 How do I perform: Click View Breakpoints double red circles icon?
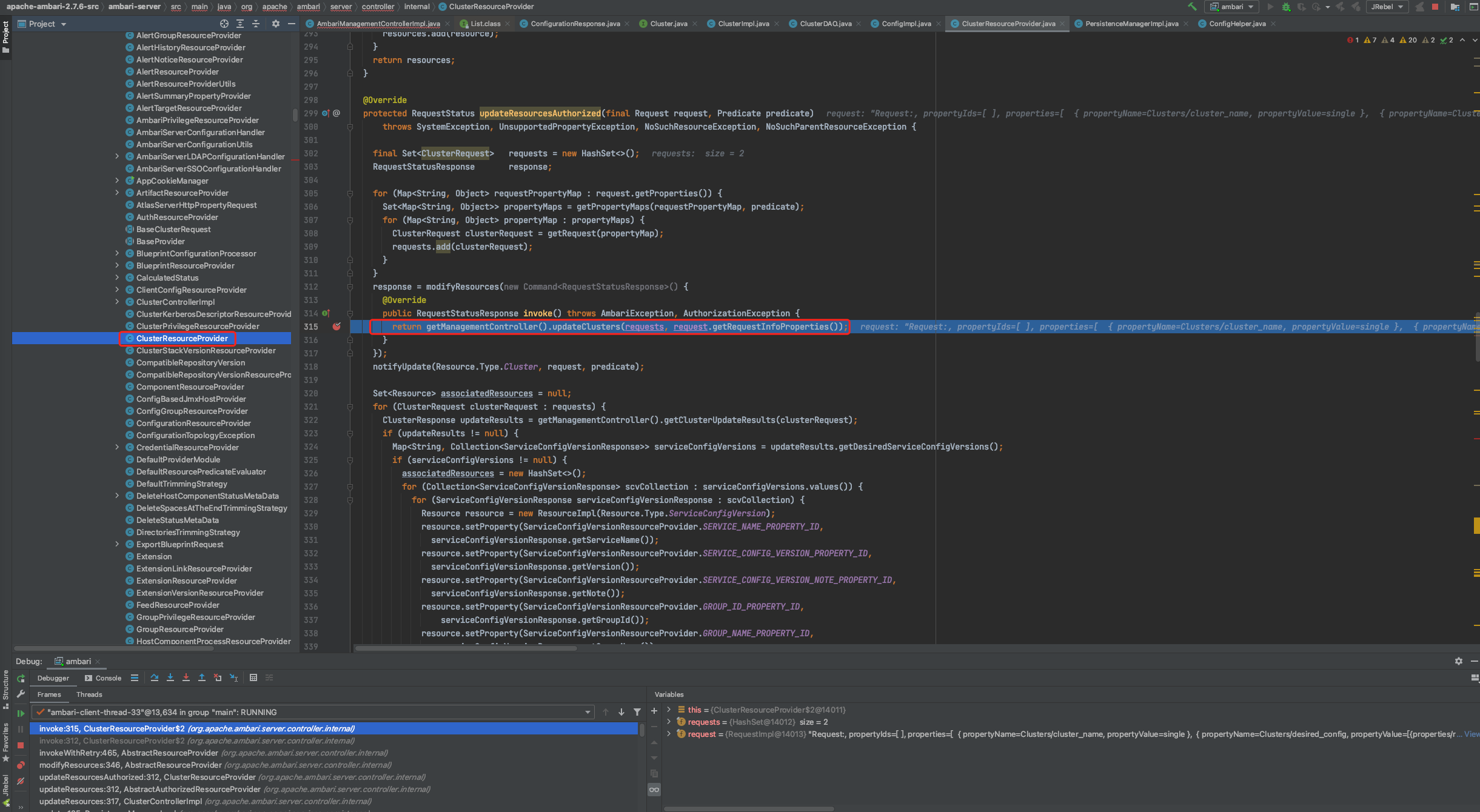[21, 765]
